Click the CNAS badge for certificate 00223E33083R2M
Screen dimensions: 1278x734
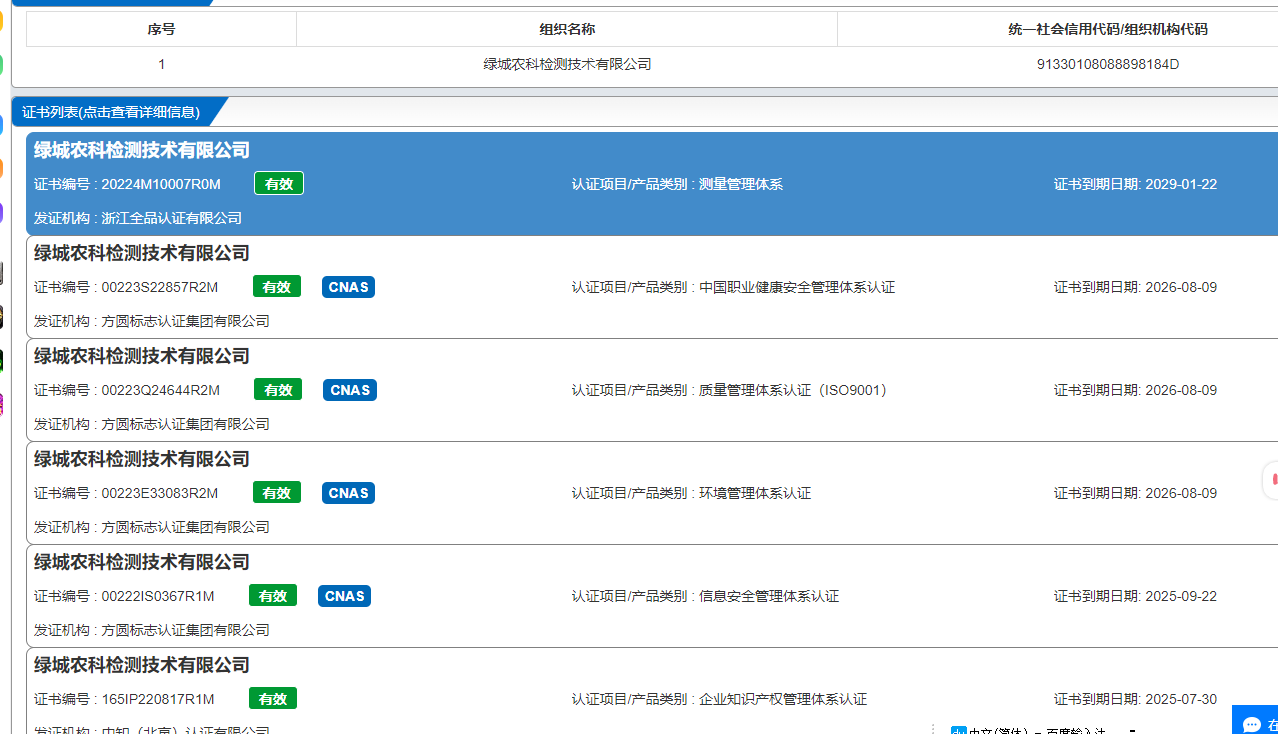click(349, 493)
